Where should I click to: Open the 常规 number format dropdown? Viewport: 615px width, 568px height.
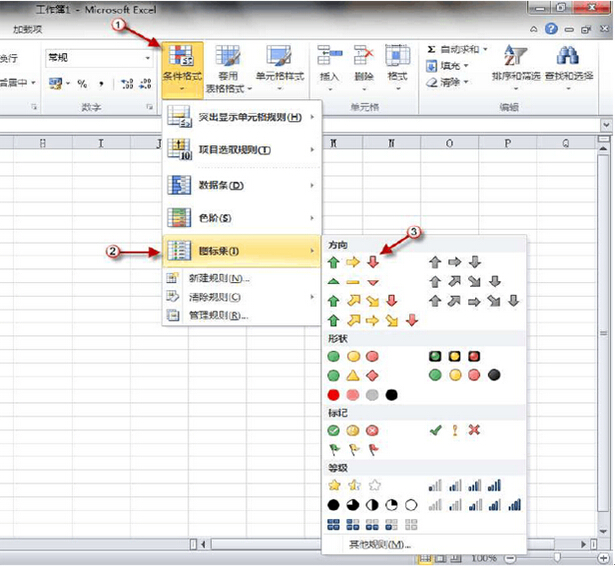[x=146, y=58]
